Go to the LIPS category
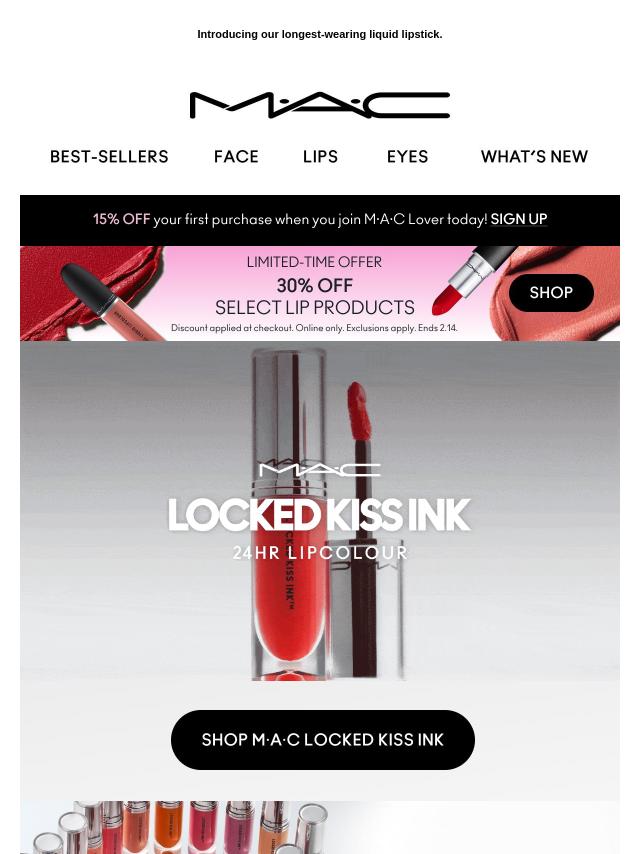This screenshot has width=640, height=854. [x=320, y=157]
